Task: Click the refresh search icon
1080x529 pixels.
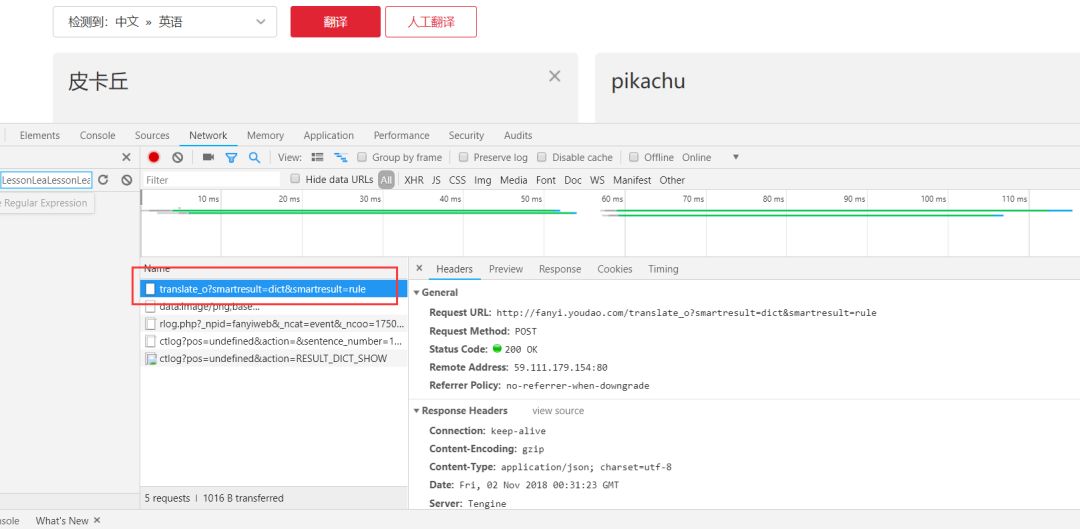Action: tap(103, 180)
